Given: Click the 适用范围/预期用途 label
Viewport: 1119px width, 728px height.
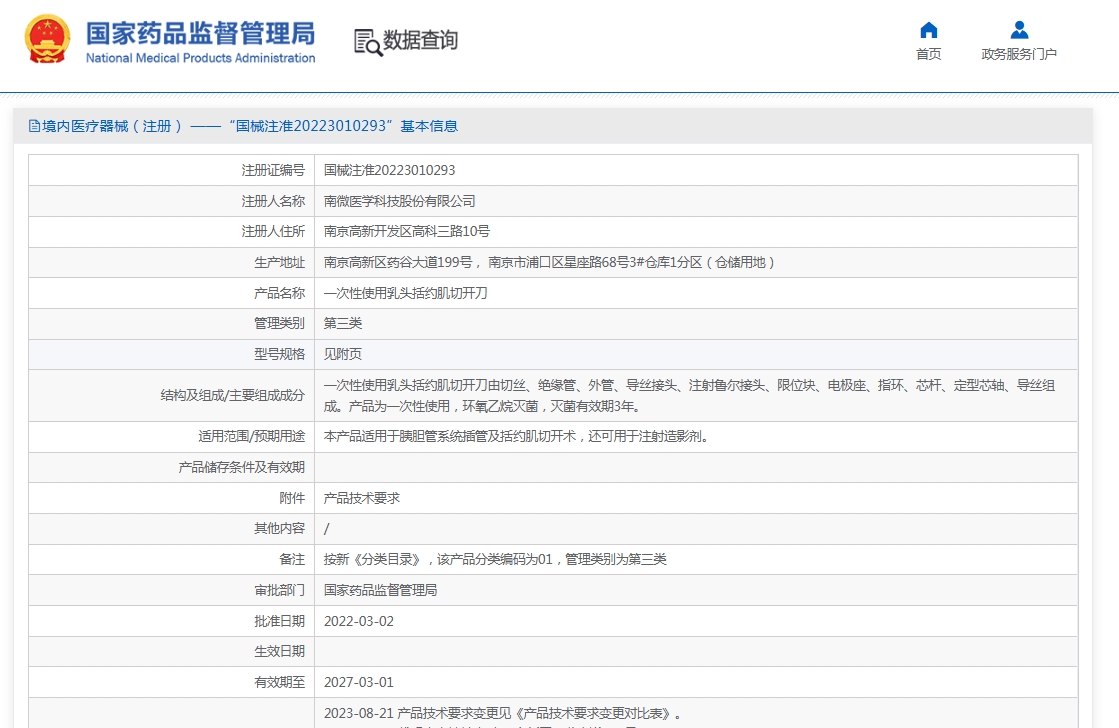Looking at the screenshot, I should coord(252,436).
